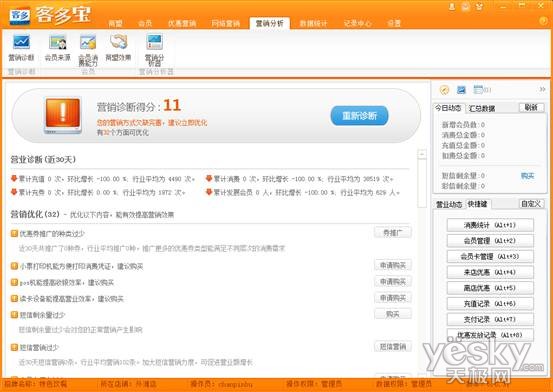Viewport: 553px width, 392px height.
Task: Click 申请购买 for 读卡设备
Action: click(393, 298)
